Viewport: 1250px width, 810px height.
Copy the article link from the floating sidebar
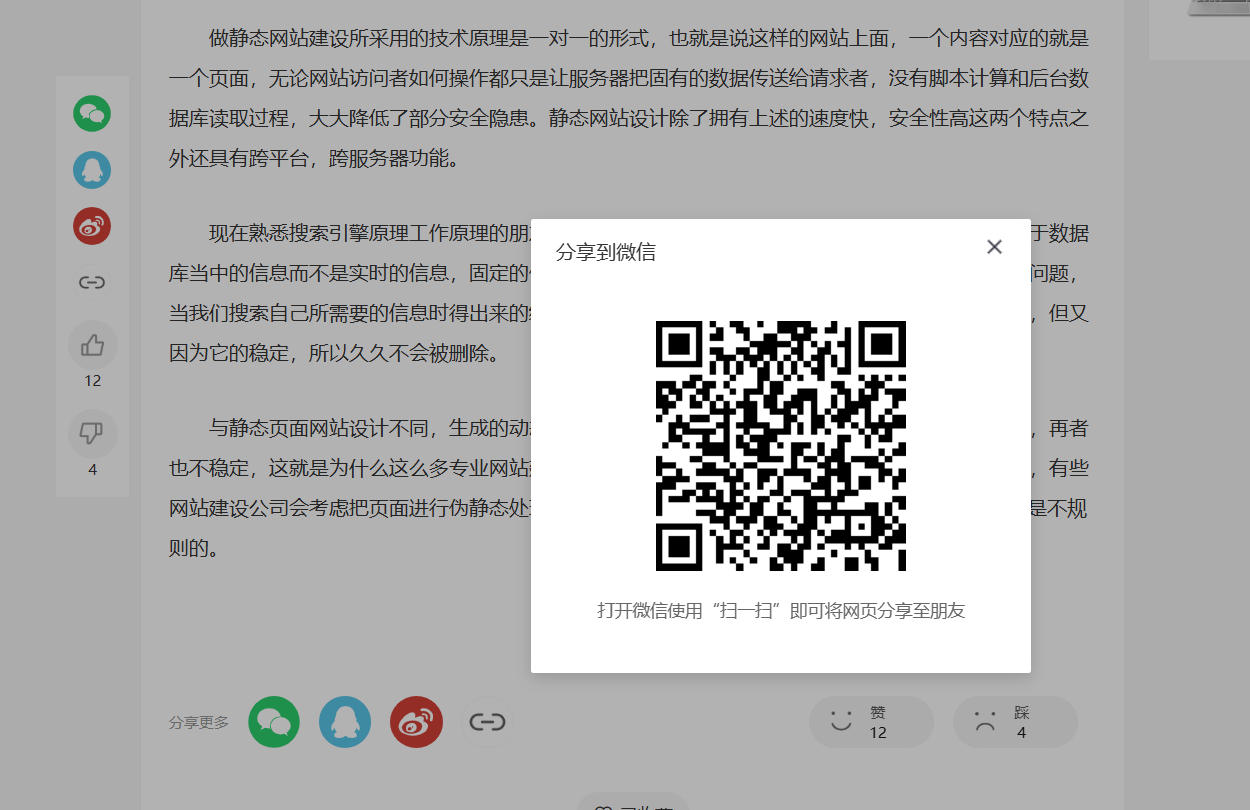coord(92,282)
